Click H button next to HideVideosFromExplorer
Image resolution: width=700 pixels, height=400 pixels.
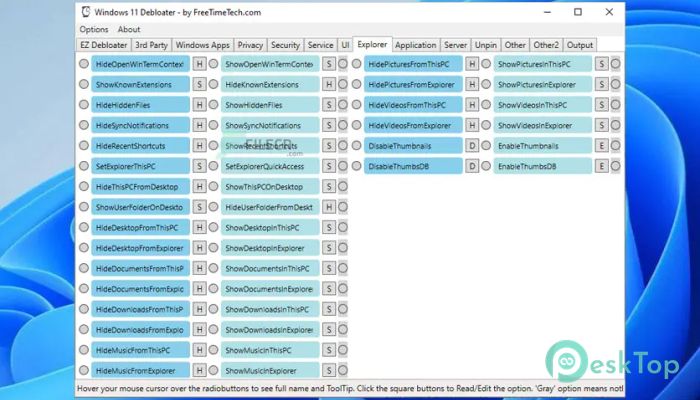472,125
